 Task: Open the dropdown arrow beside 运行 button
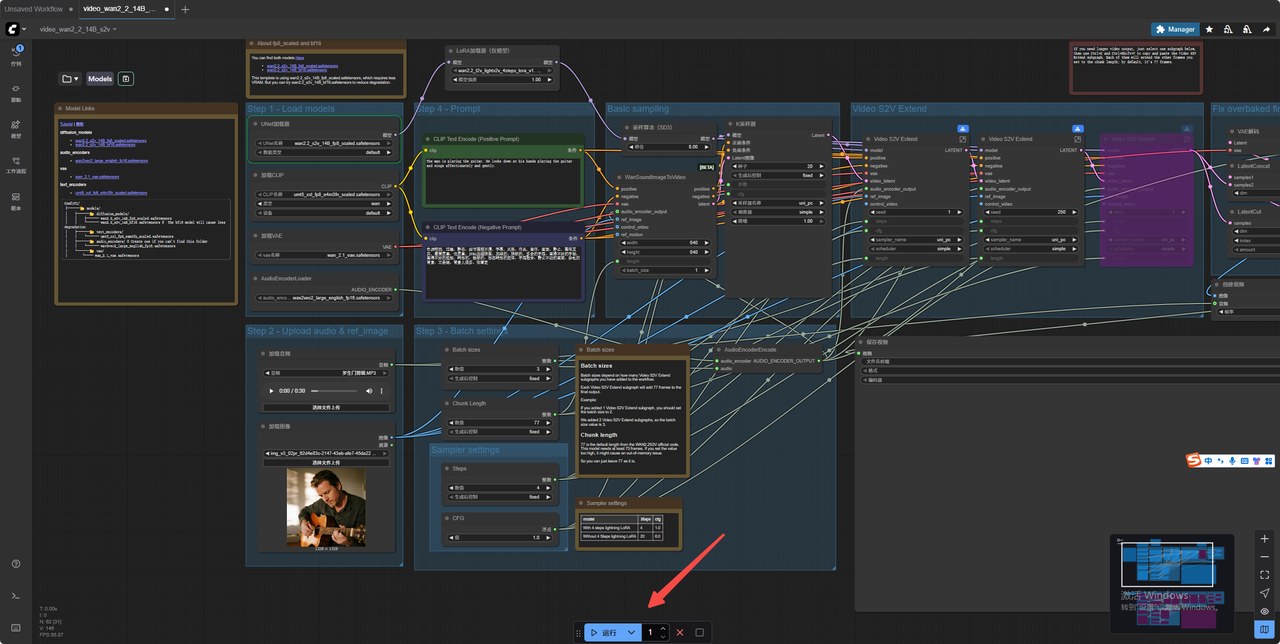tap(631, 632)
